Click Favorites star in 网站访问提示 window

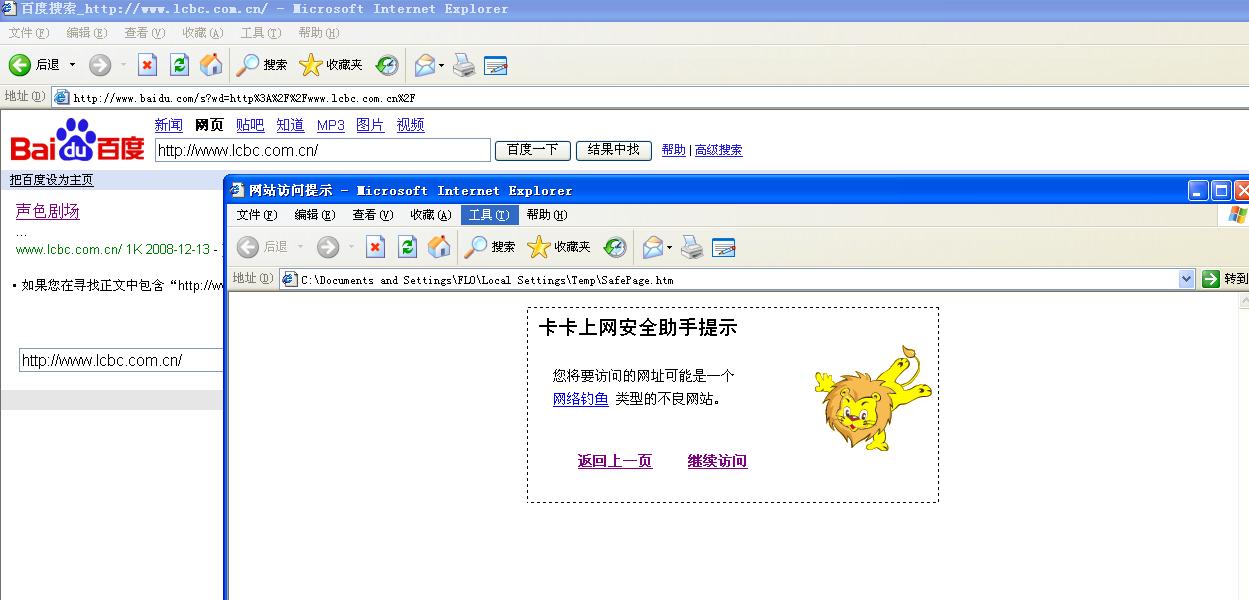(x=539, y=247)
